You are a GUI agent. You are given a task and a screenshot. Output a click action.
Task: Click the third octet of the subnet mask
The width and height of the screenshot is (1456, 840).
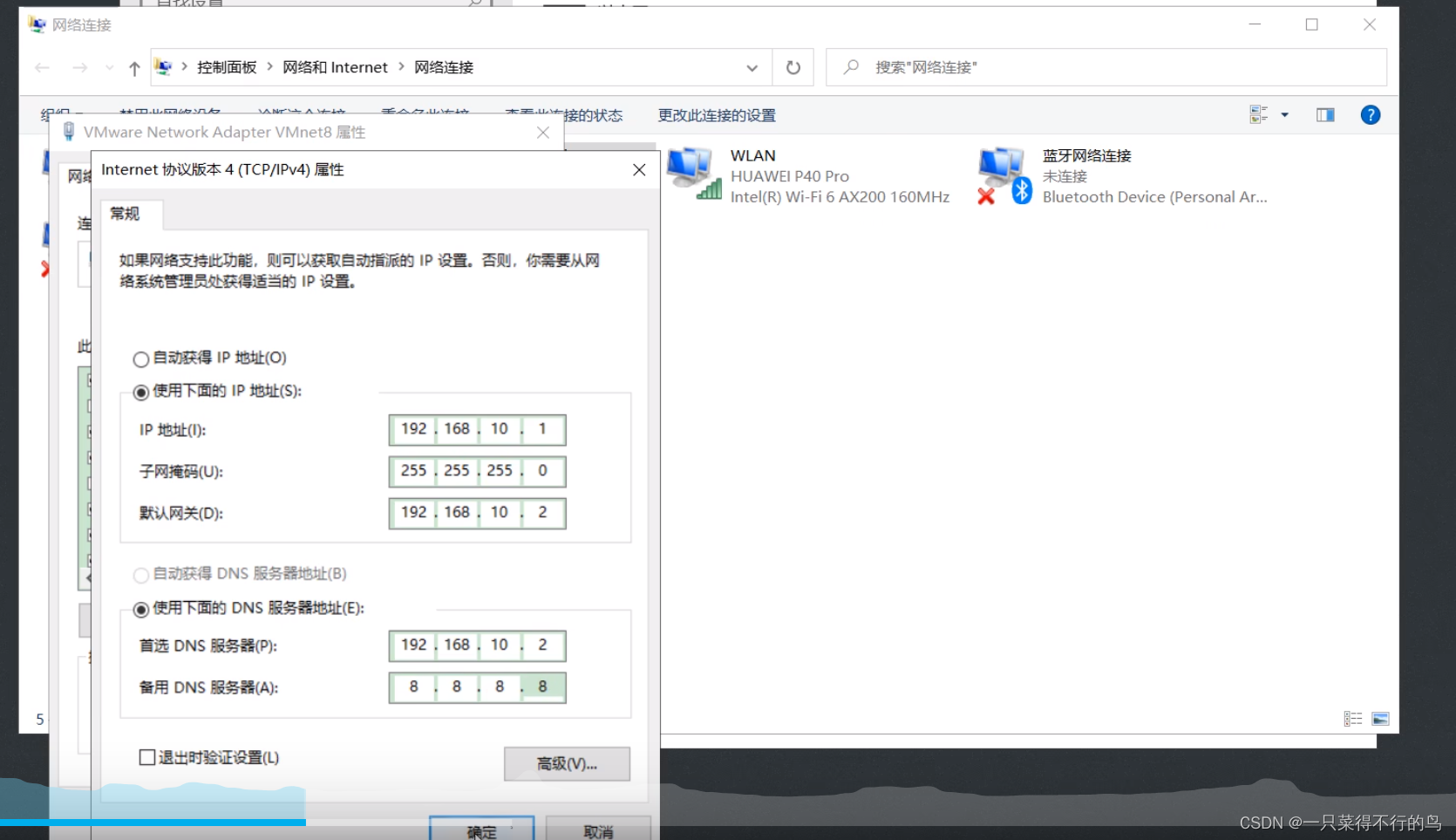[x=500, y=471]
